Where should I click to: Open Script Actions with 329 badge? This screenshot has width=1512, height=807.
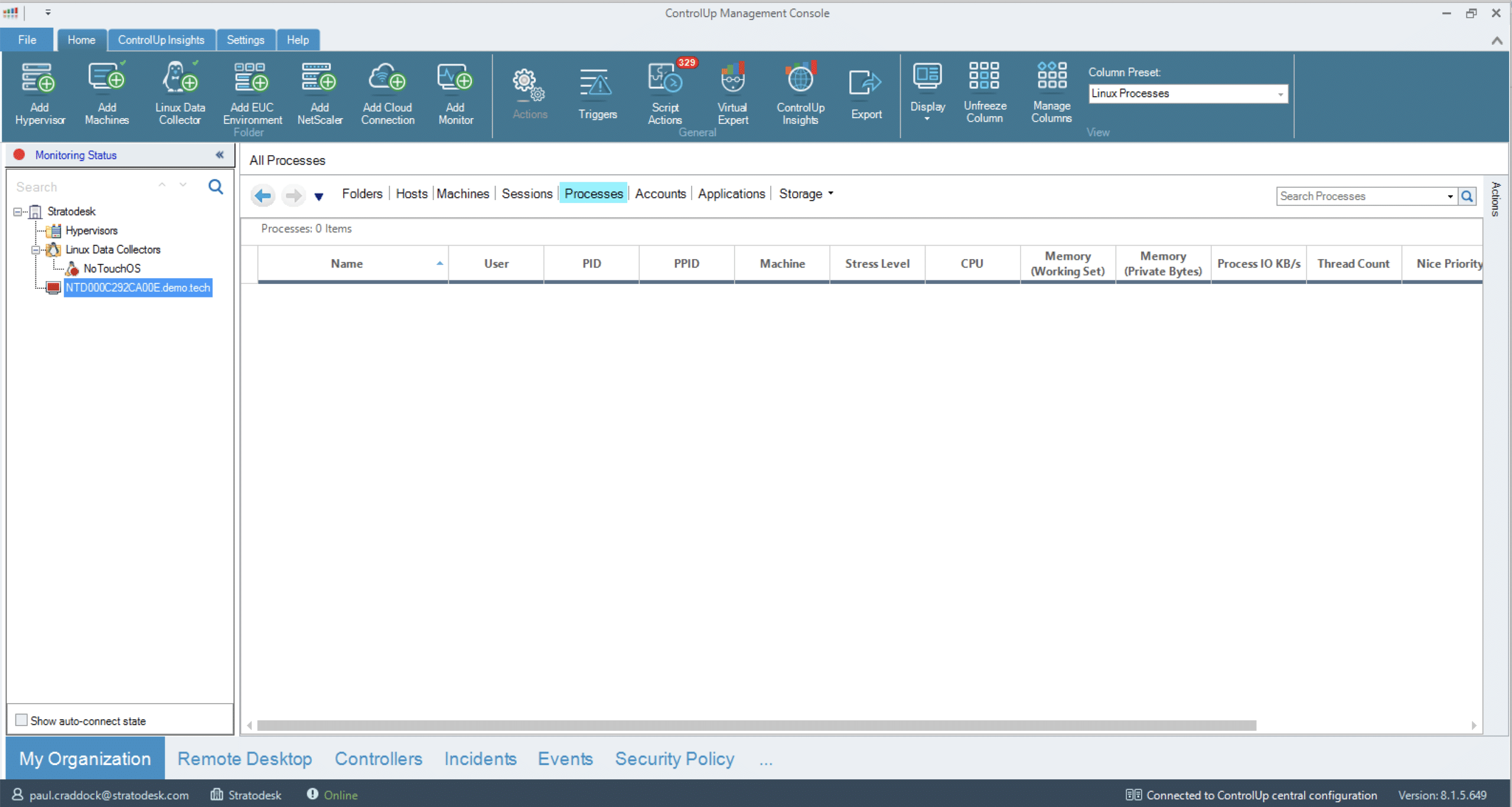click(665, 93)
